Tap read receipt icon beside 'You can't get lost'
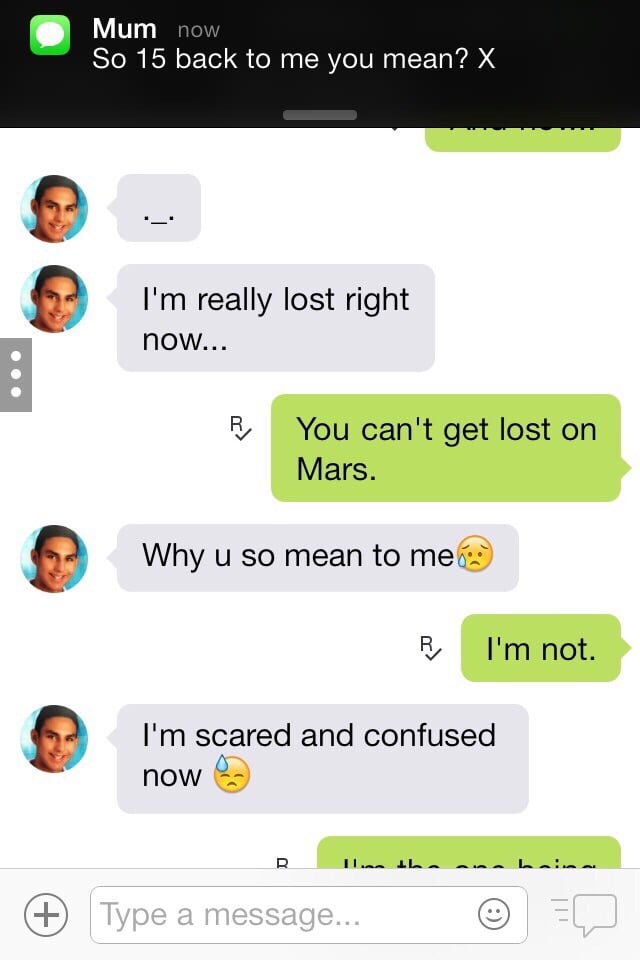 click(x=240, y=428)
